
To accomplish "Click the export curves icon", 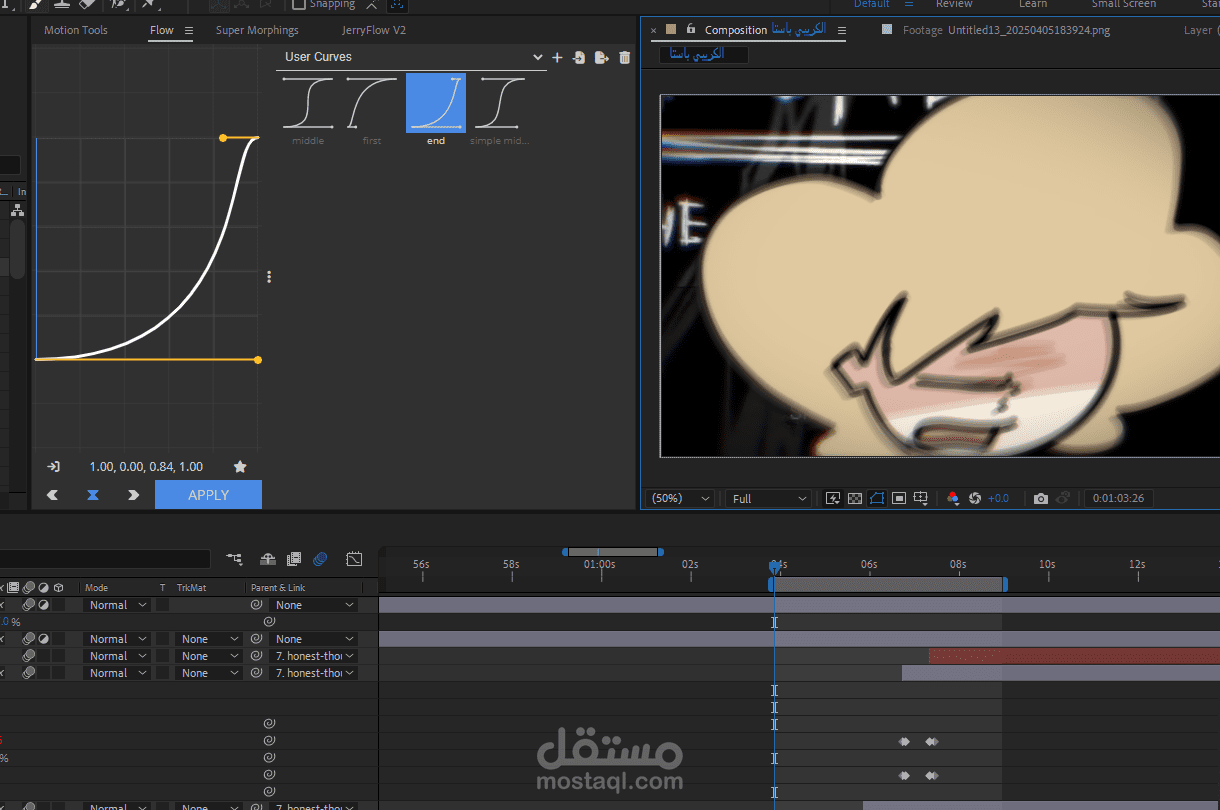I will (x=601, y=58).
